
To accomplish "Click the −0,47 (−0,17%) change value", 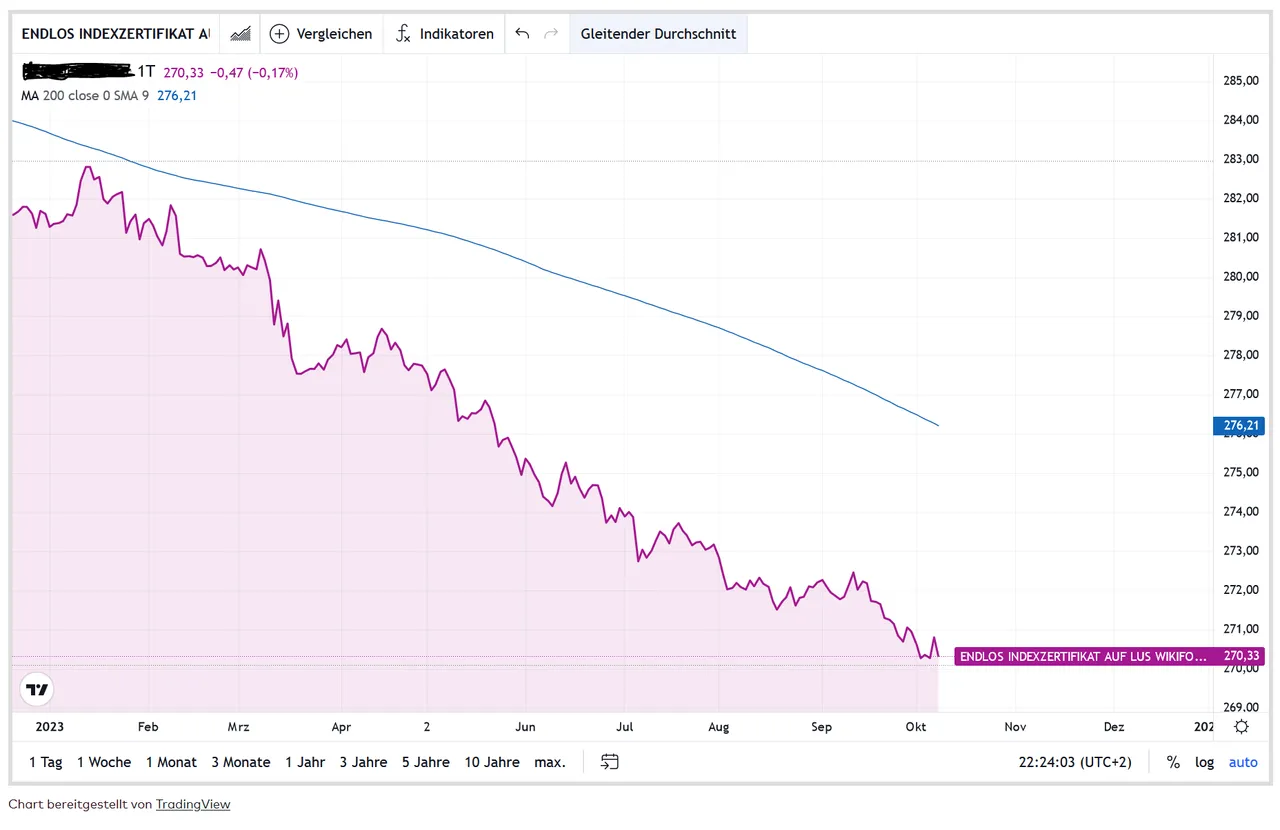I will [254, 72].
